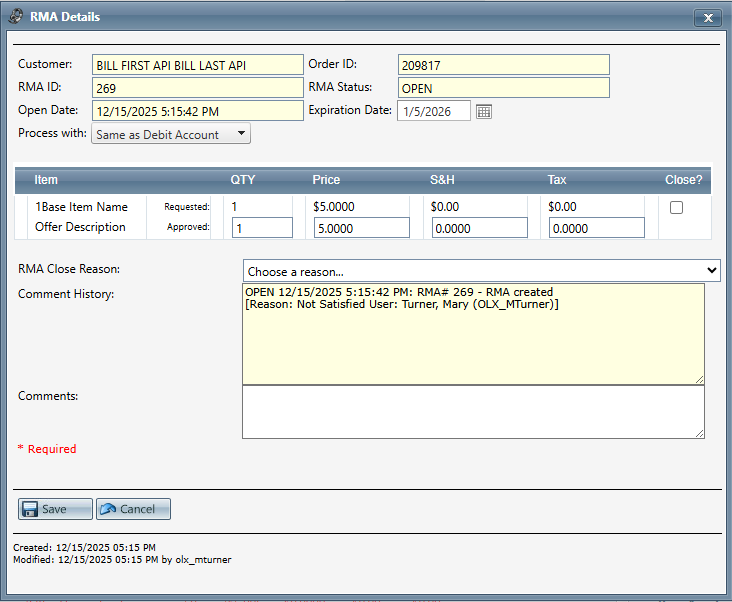
Task: Click into the Comments text box
Action: click(x=472, y=411)
